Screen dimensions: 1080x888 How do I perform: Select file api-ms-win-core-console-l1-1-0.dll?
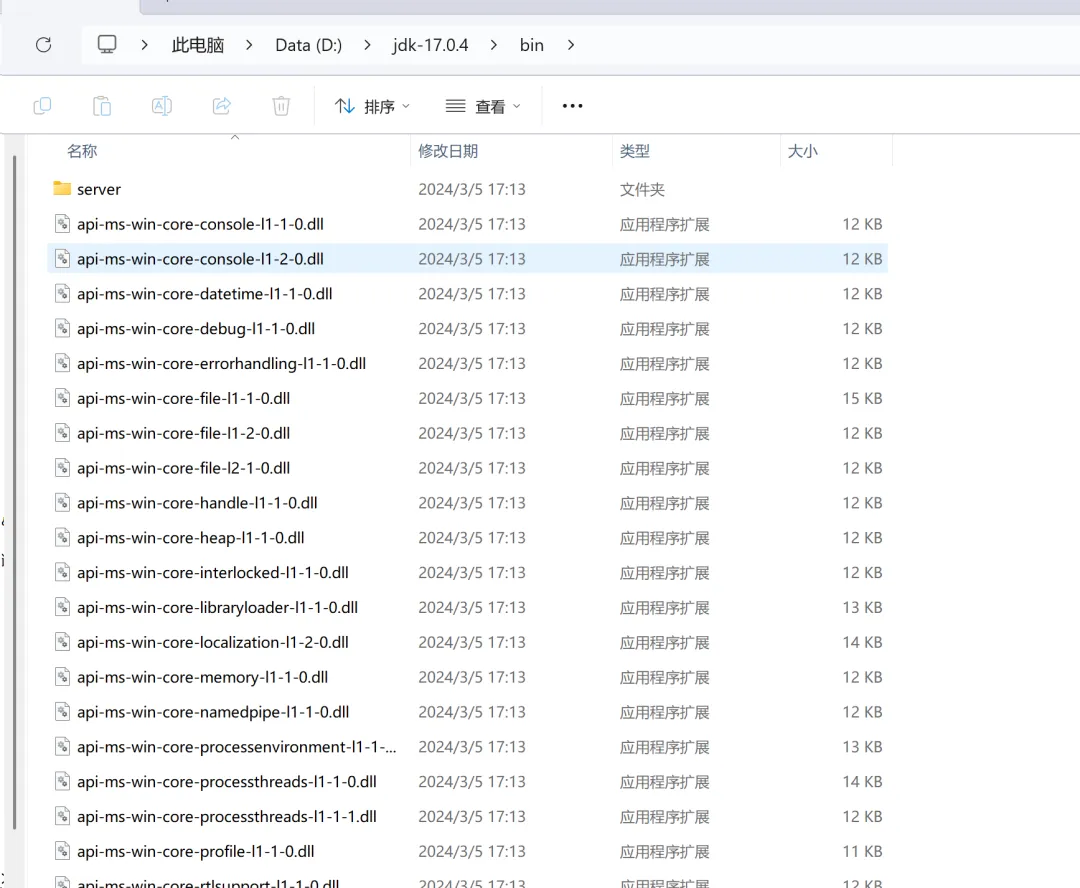point(200,224)
